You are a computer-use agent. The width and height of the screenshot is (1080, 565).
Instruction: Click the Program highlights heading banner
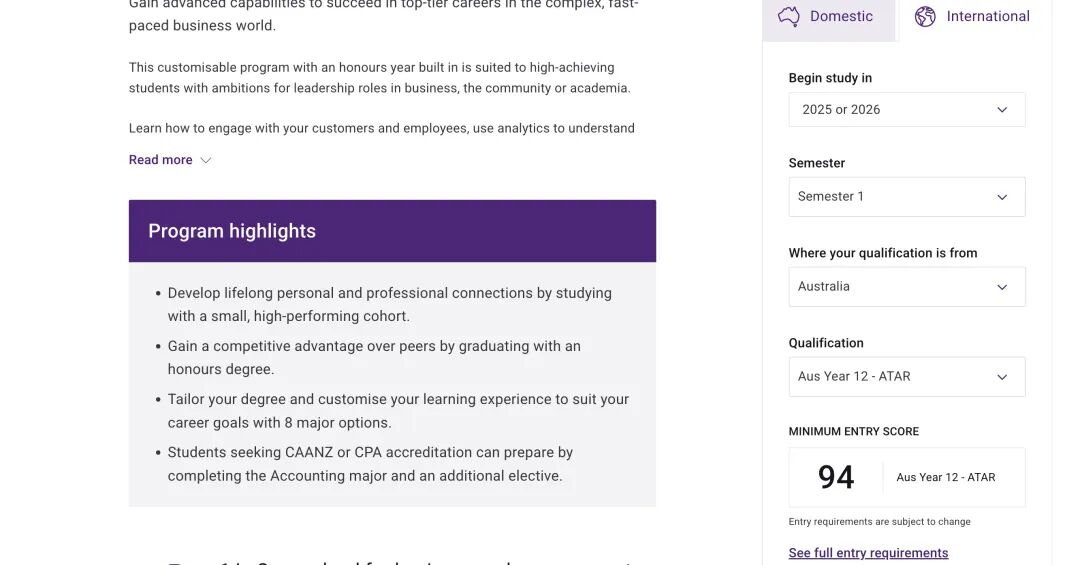click(x=392, y=231)
